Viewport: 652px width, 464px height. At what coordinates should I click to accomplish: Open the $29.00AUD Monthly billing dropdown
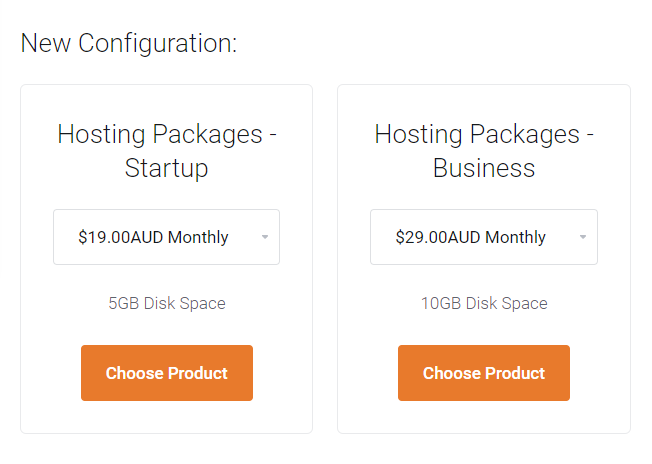(483, 237)
